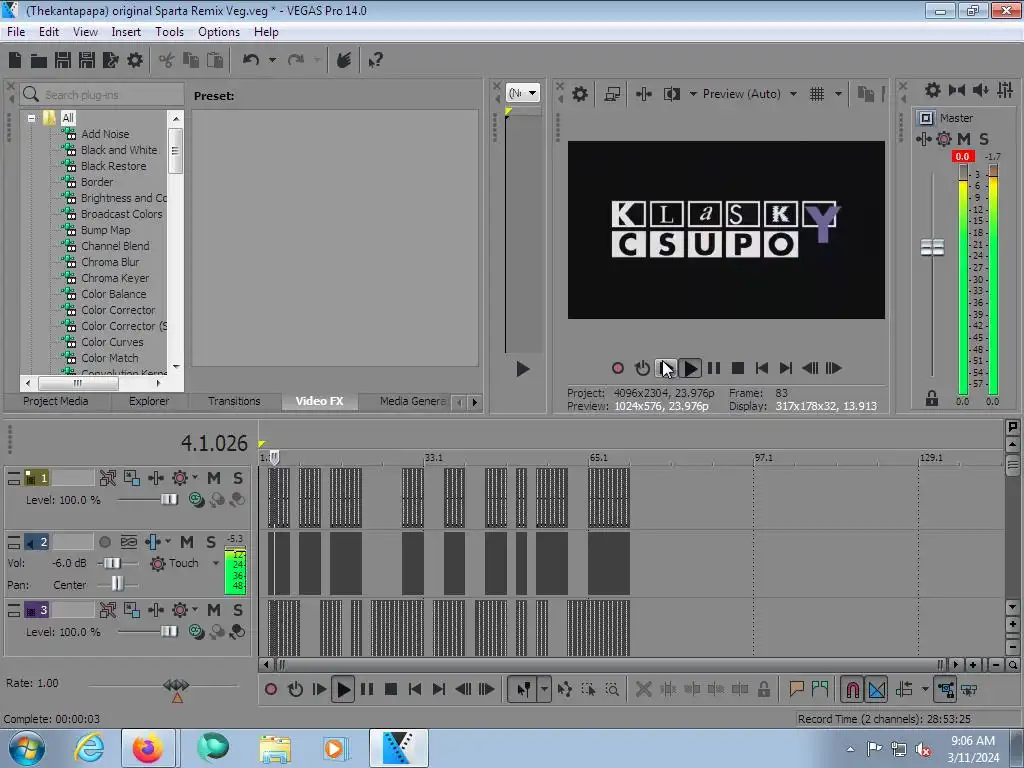This screenshot has height=768, width=1024.
Task: Open the Undo history dropdown arrow
Action: click(x=272, y=60)
